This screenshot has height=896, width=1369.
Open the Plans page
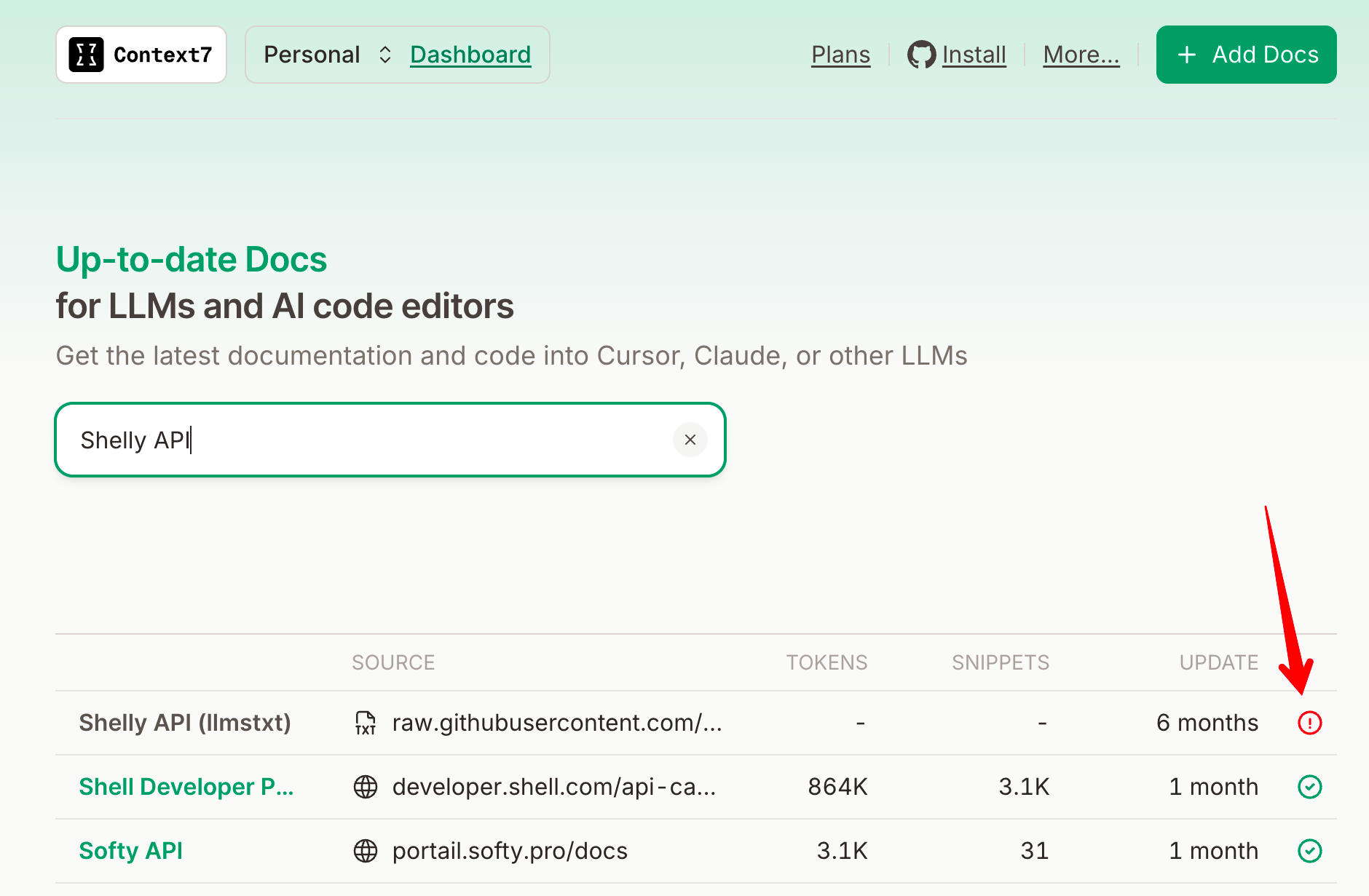click(840, 55)
